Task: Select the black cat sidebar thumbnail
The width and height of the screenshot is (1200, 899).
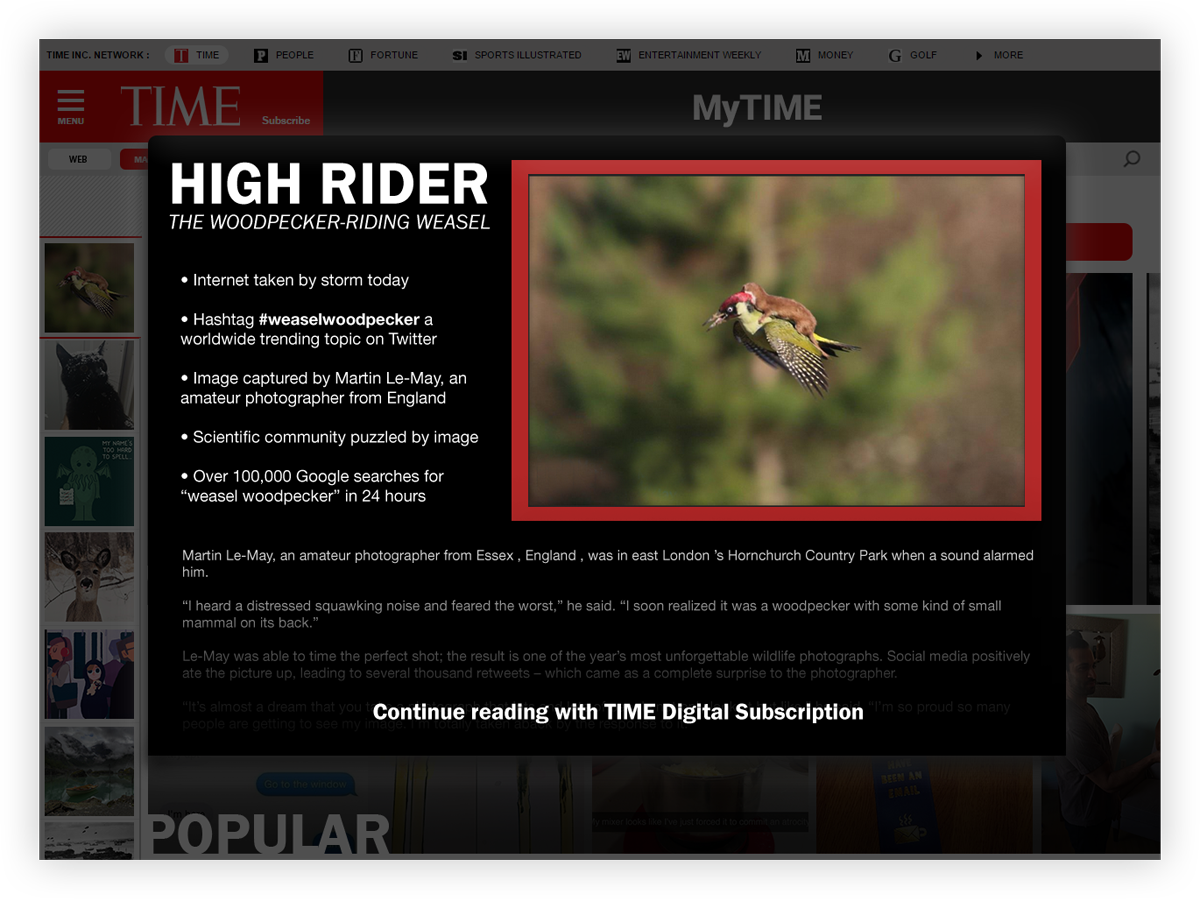Action: point(89,385)
